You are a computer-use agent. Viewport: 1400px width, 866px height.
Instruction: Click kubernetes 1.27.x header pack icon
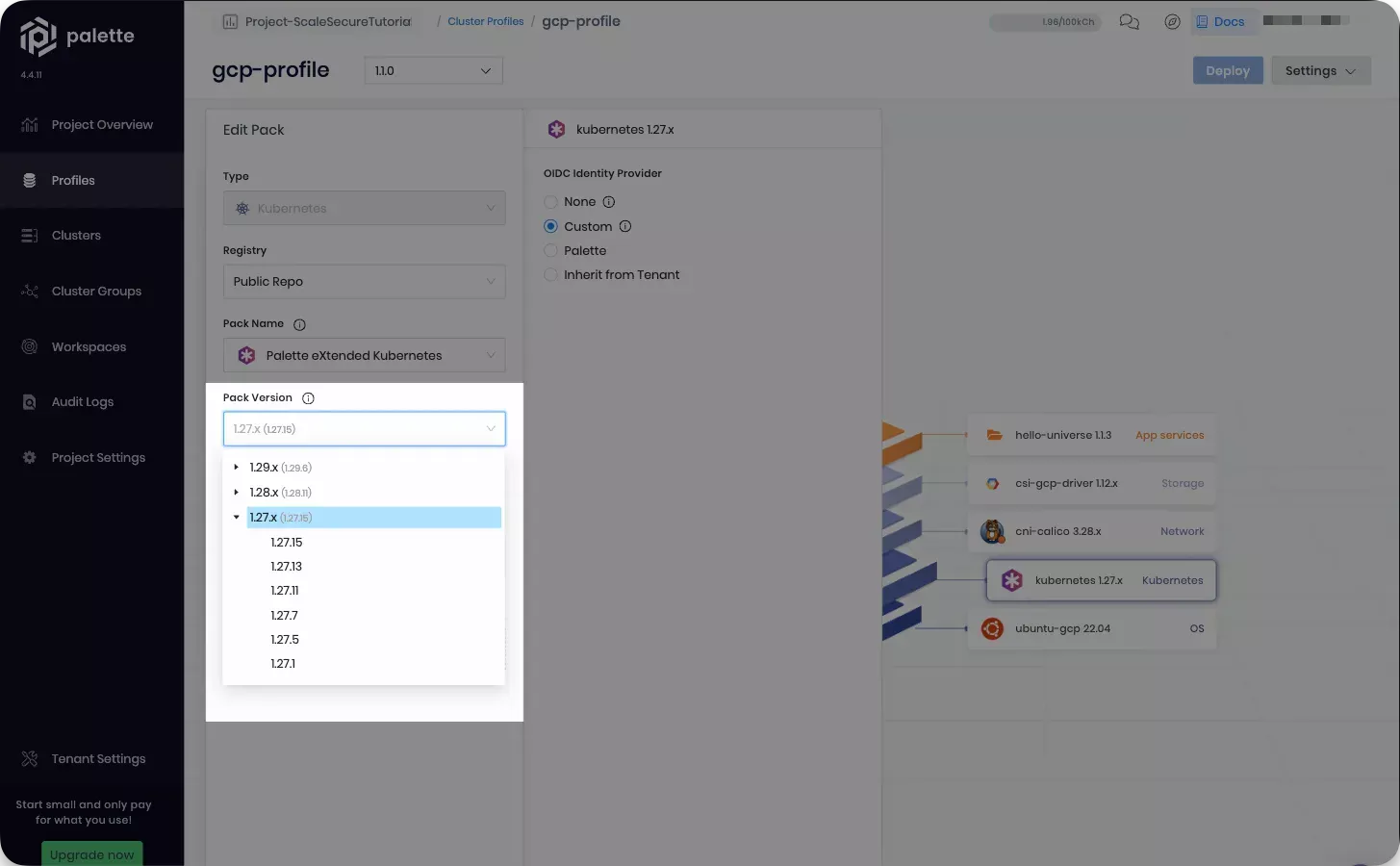556,129
